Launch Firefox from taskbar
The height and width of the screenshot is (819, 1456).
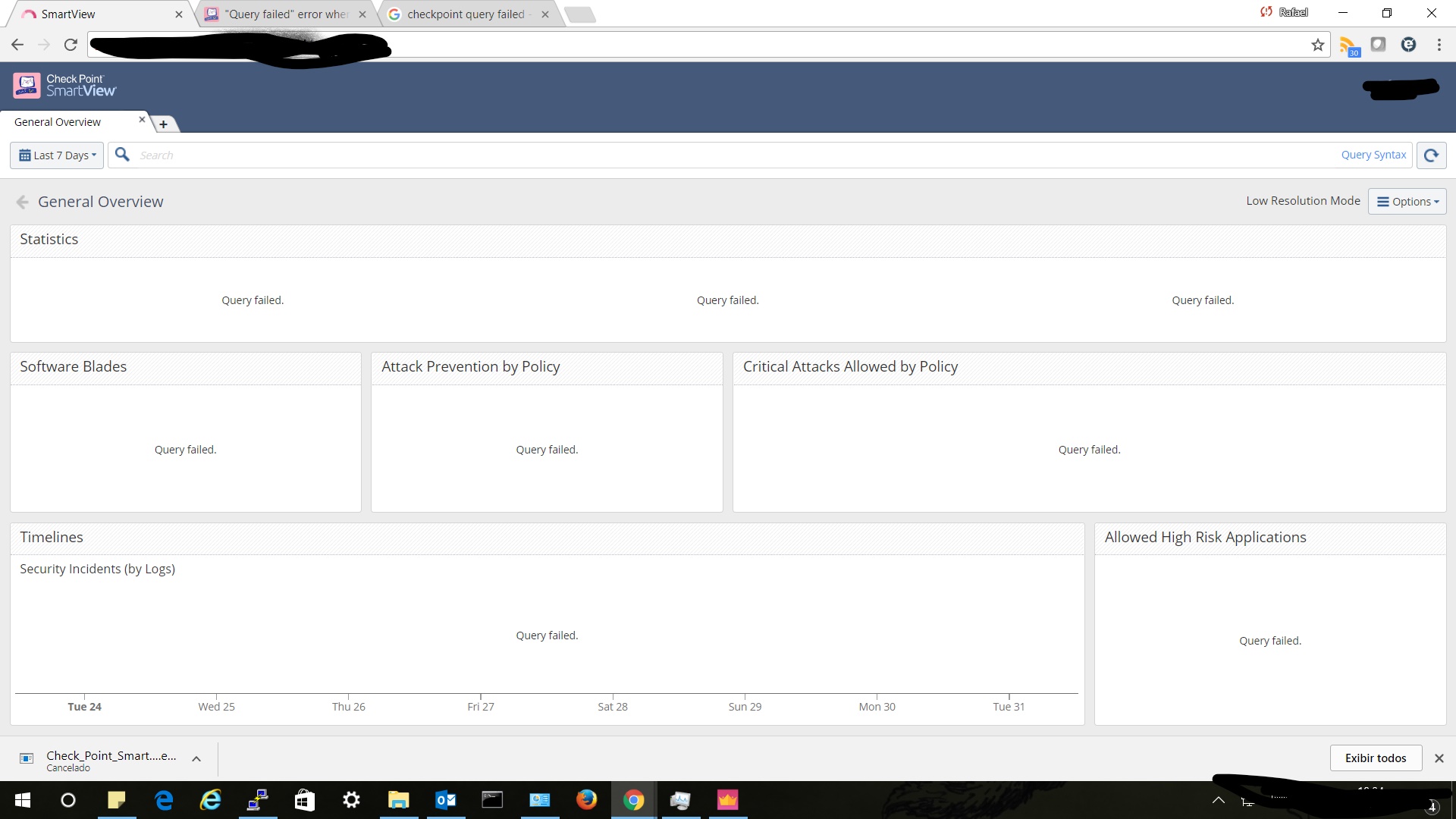(586, 800)
